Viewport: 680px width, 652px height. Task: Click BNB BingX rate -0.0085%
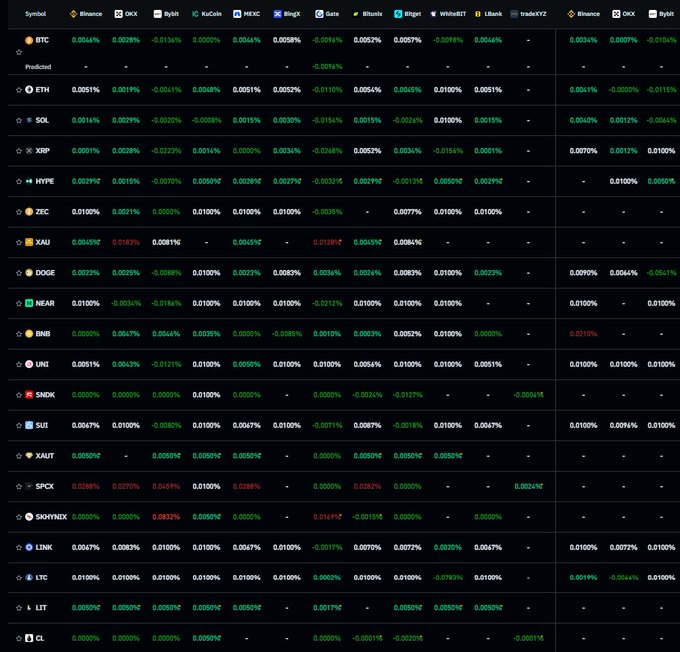point(287,334)
